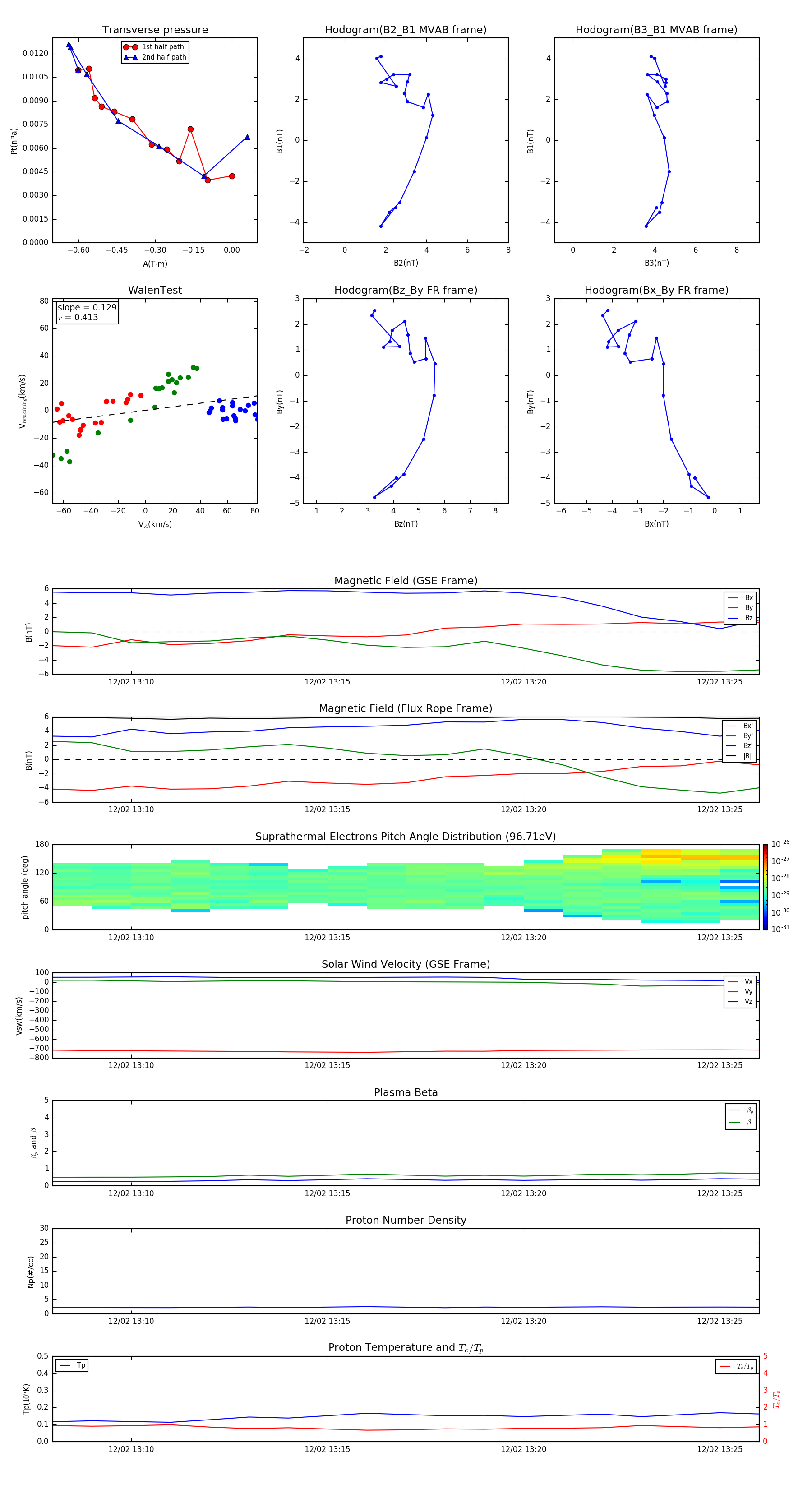Click 'Tp' legend in temperature panel

[72, 1365]
